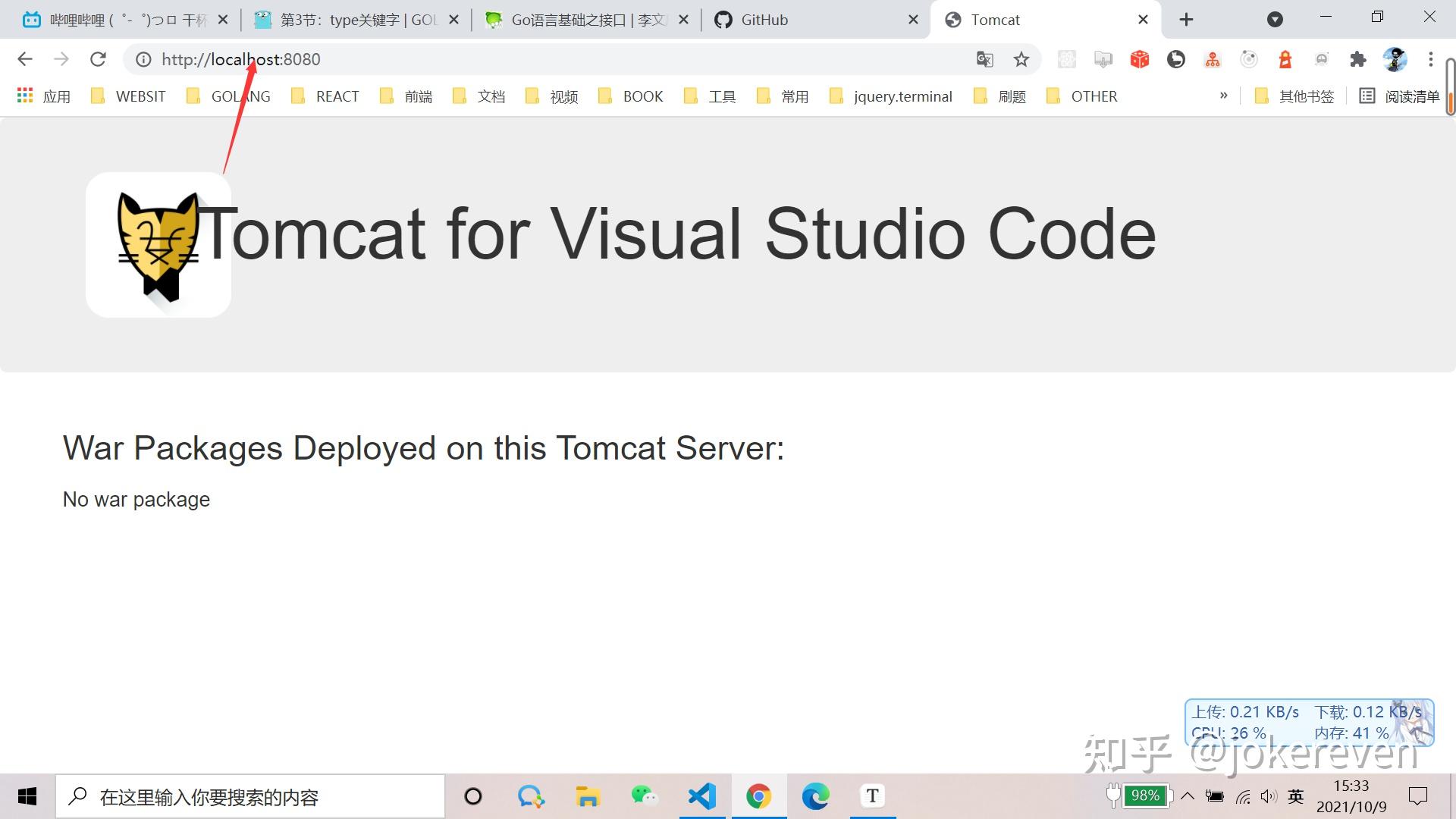
Task: Check CPU usage in the network monitor overlay
Action: click(x=1228, y=733)
